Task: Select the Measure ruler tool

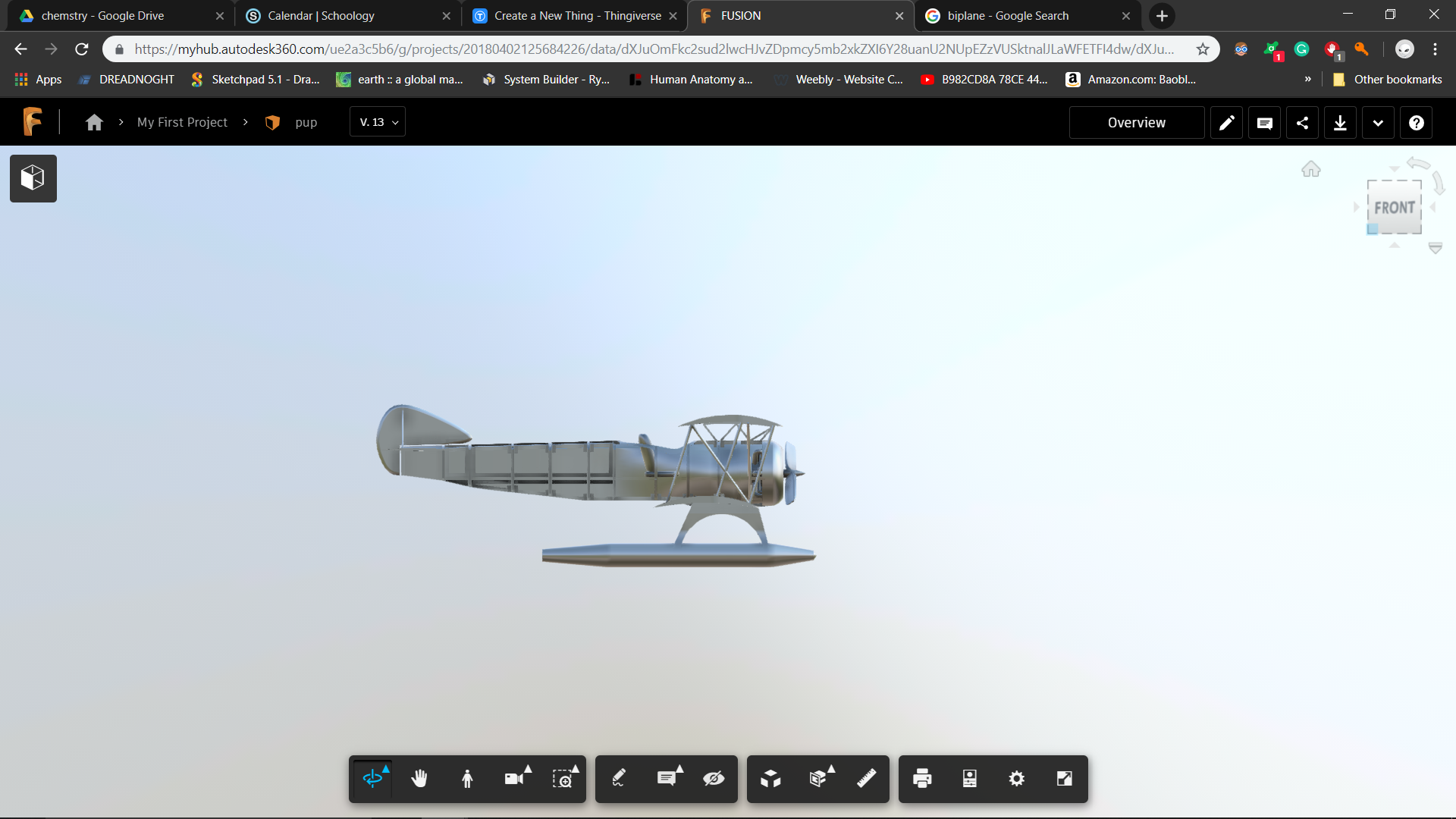Action: click(866, 779)
